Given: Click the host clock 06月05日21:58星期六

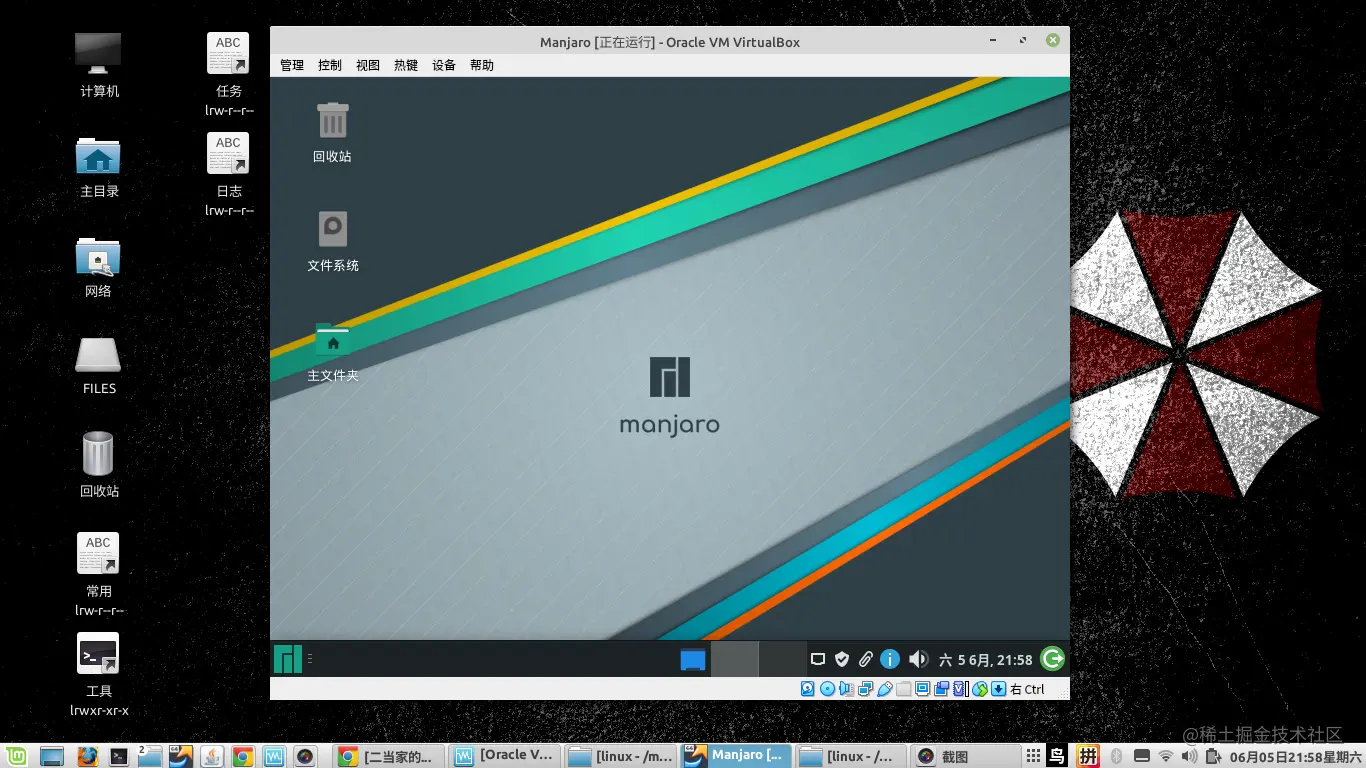Looking at the screenshot, I should 1295,757.
